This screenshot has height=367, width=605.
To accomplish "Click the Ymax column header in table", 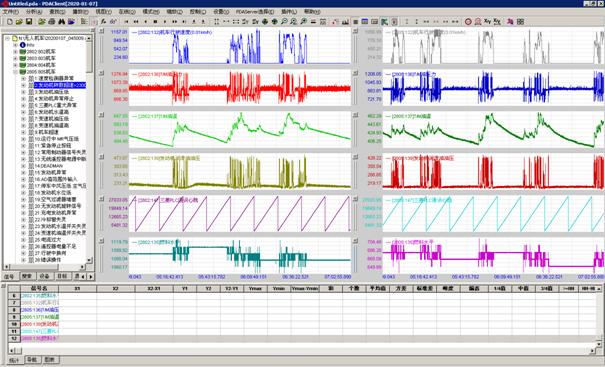I will click(x=255, y=288).
